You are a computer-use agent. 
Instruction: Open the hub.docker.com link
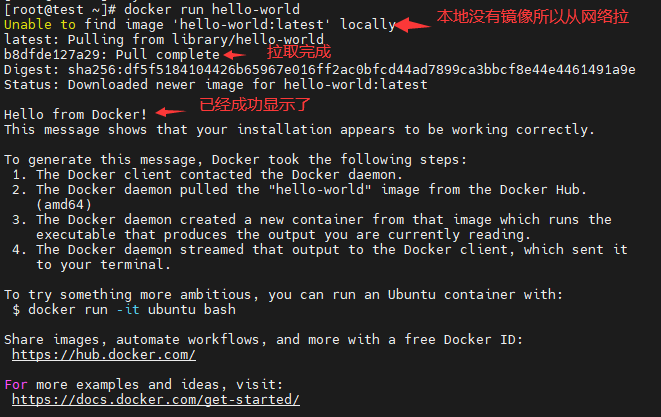point(104,355)
